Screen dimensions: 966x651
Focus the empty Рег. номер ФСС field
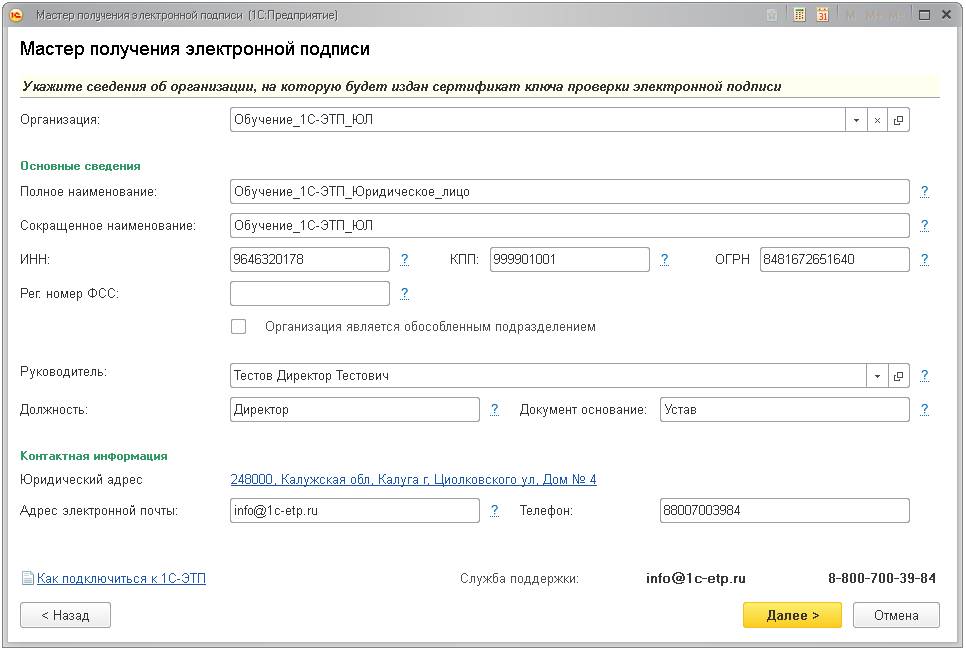click(x=310, y=294)
